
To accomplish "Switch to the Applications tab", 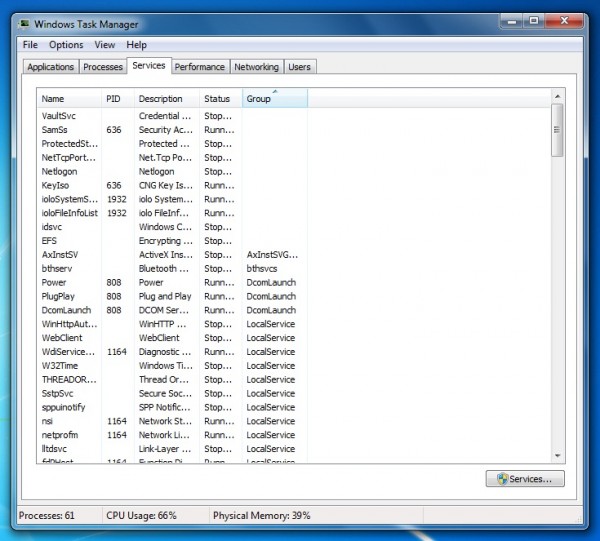I will [51, 67].
